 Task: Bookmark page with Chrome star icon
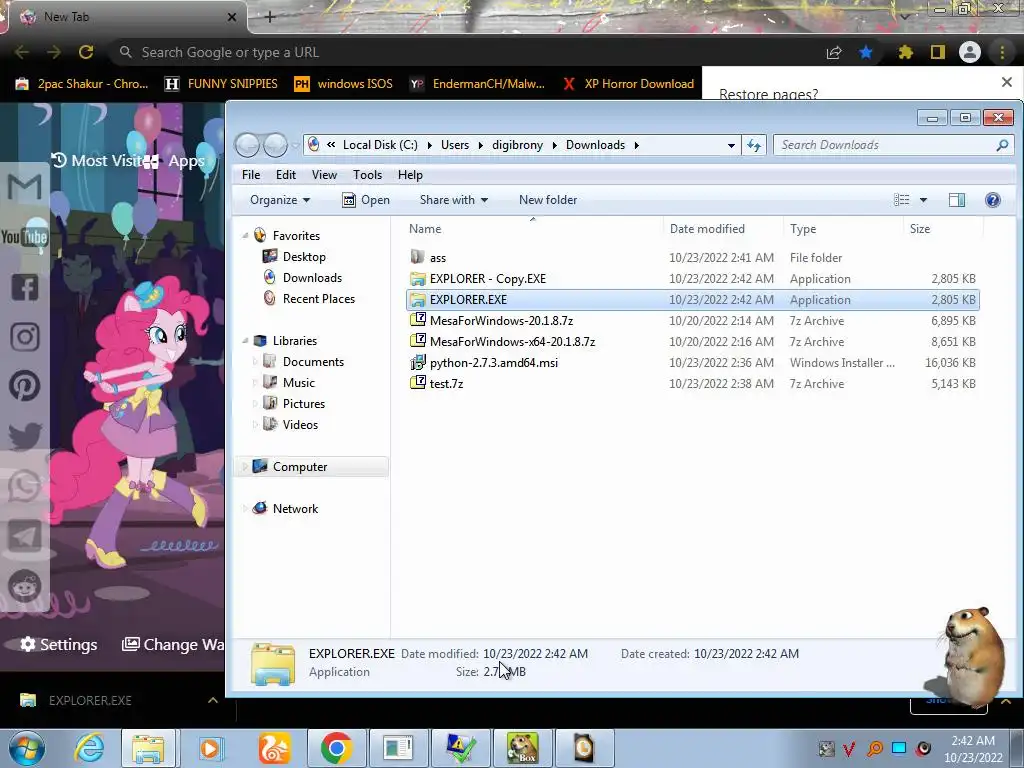866,52
